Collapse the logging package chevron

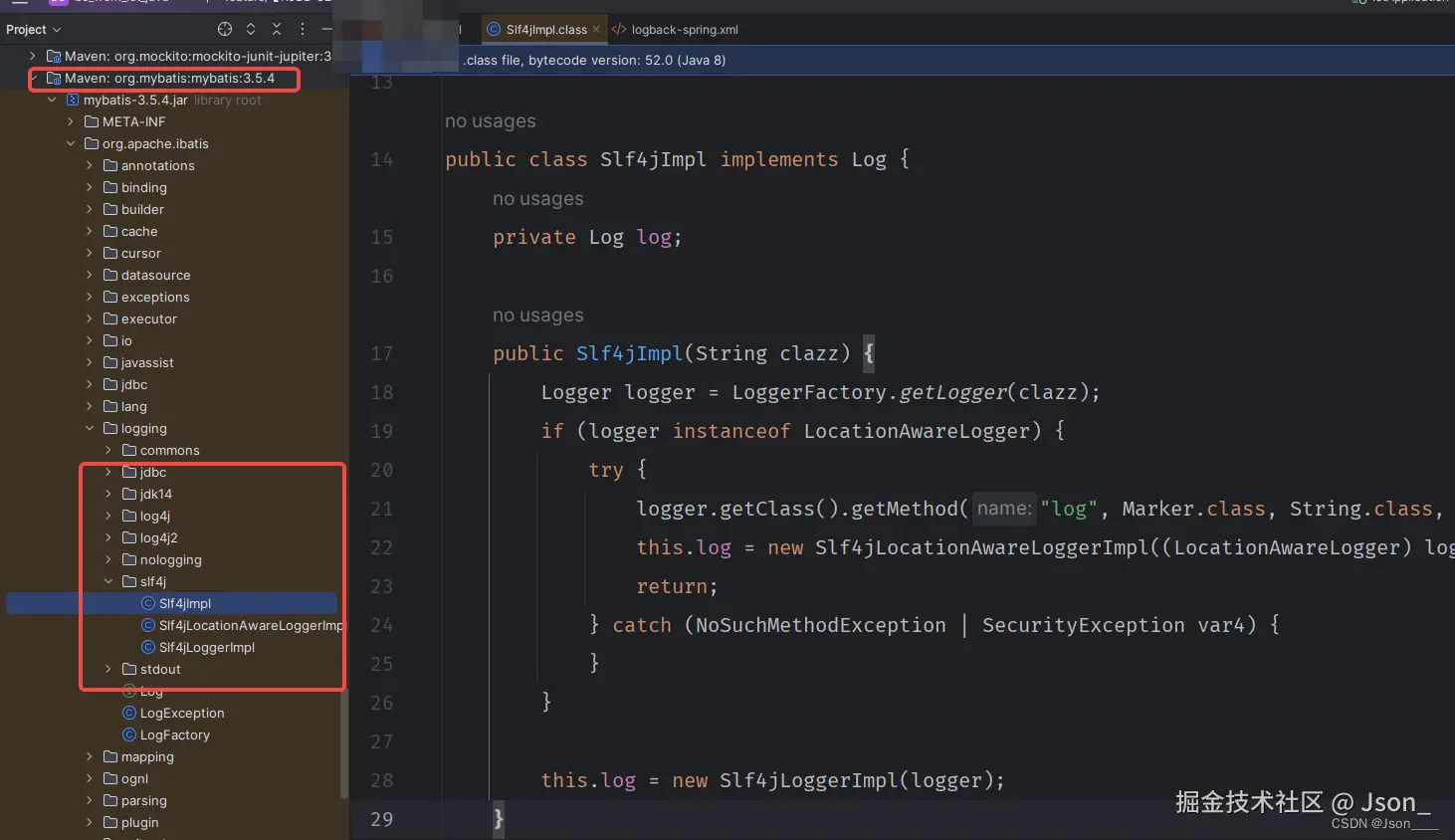point(90,428)
